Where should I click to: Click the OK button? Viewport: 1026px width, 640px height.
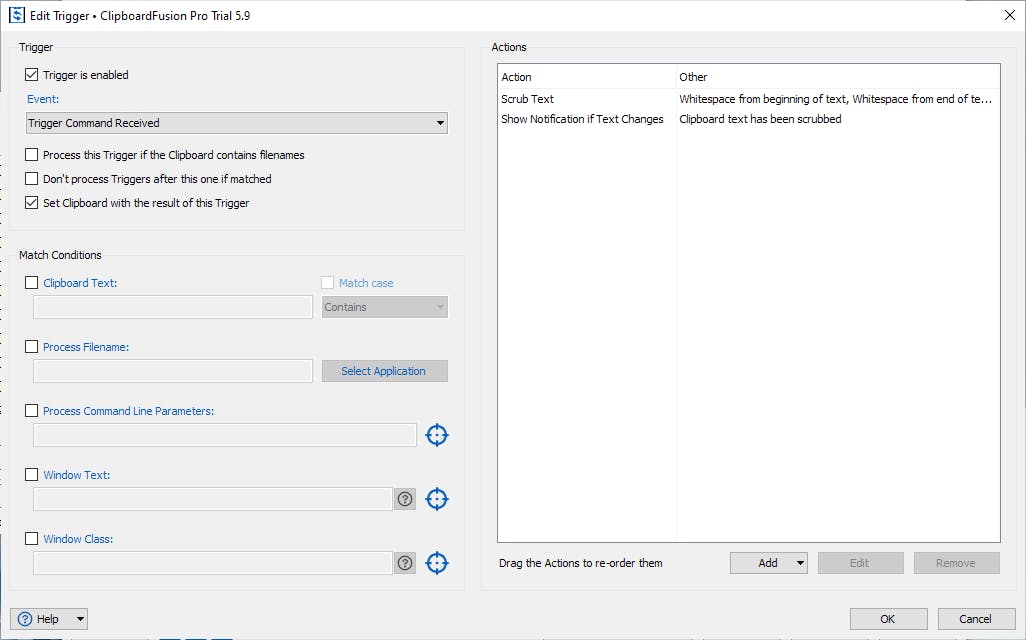click(888, 619)
